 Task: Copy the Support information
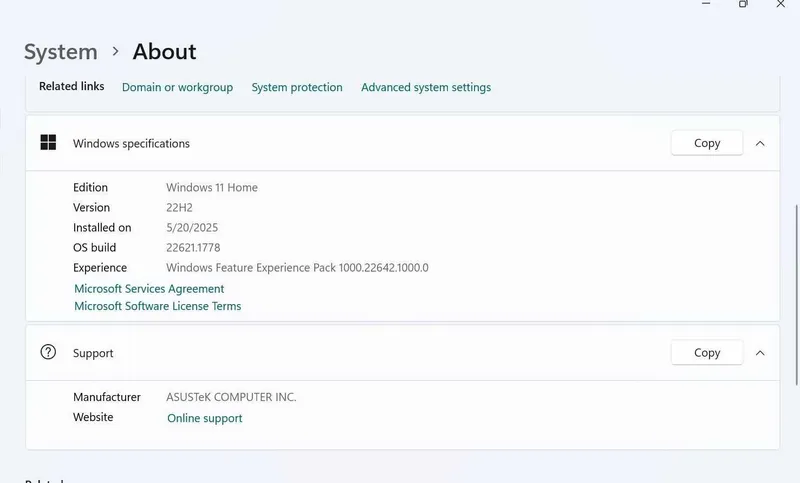707,353
